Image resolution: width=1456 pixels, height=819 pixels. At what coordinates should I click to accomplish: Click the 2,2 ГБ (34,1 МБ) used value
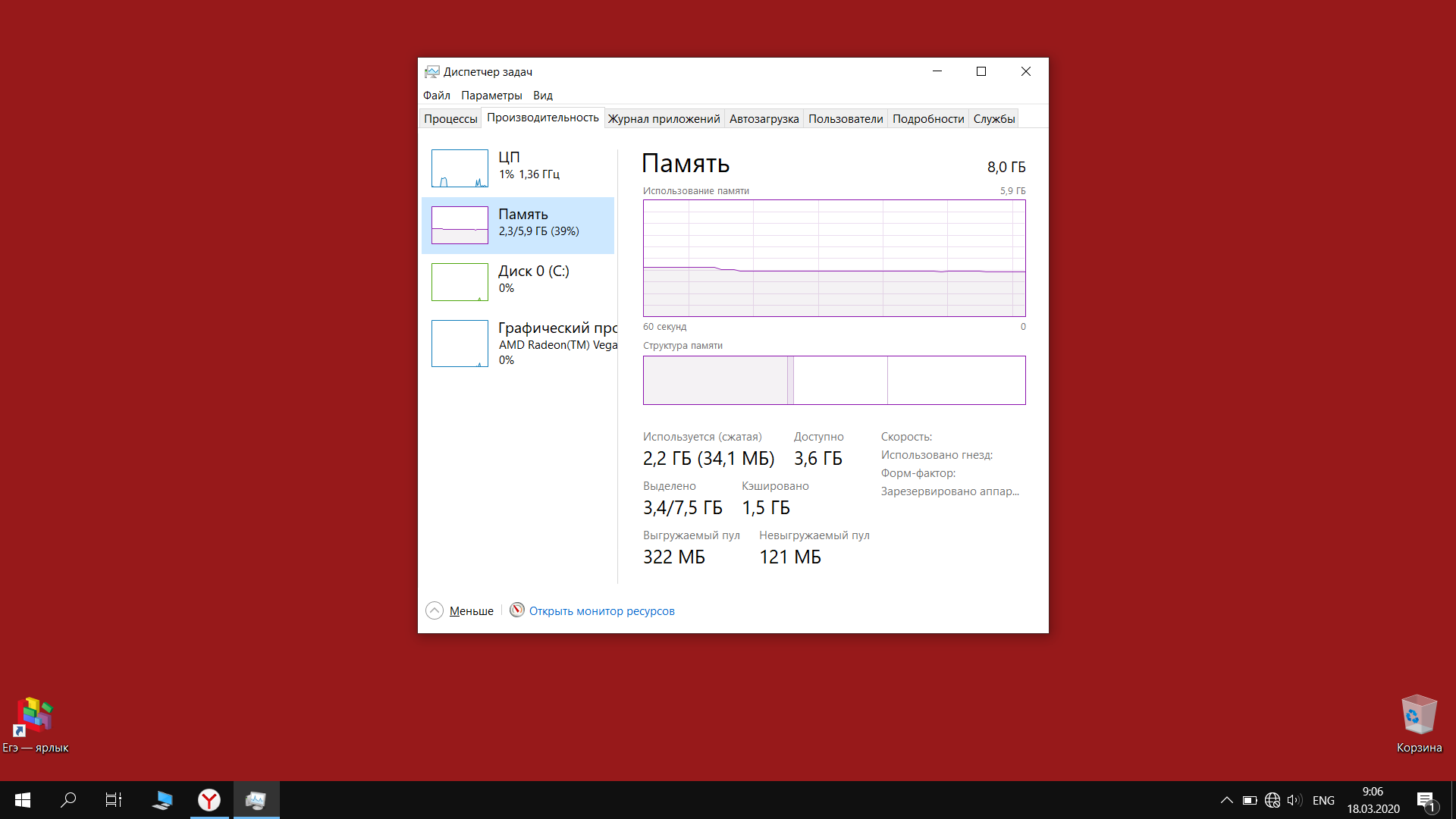click(x=708, y=459)
